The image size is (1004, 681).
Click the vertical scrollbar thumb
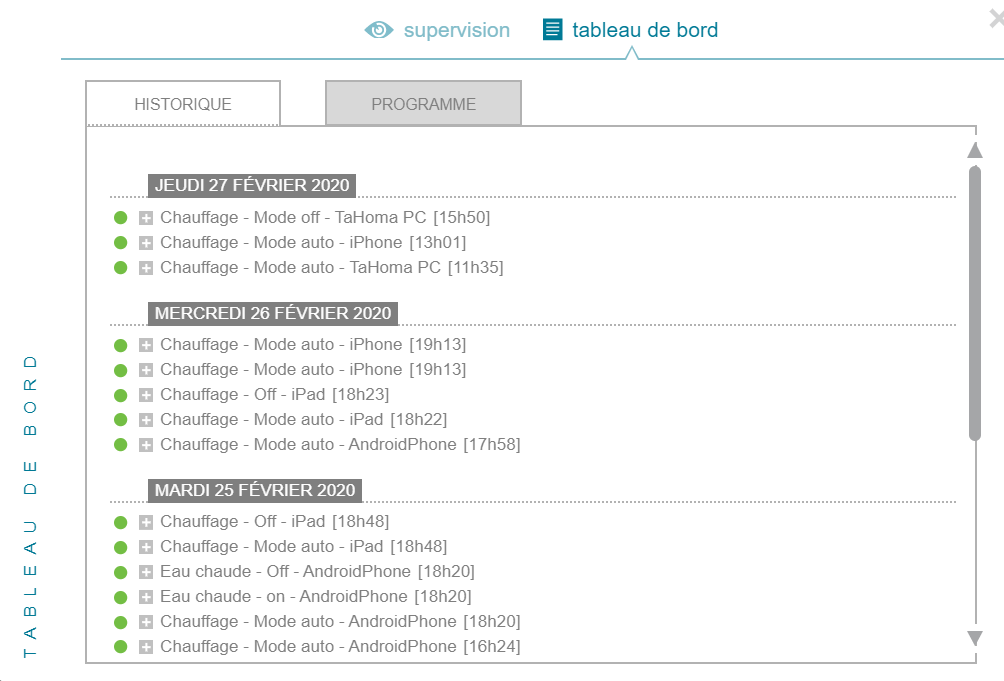pos(975,303)
